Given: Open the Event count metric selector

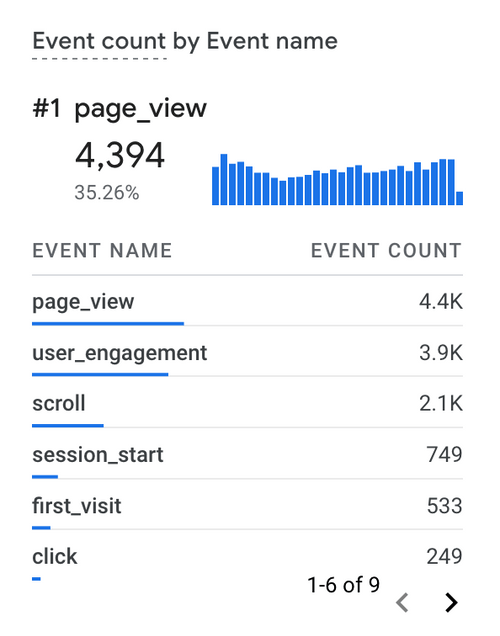Looking at the screenshot, I should pyautogui.click(x=99, y=41).
